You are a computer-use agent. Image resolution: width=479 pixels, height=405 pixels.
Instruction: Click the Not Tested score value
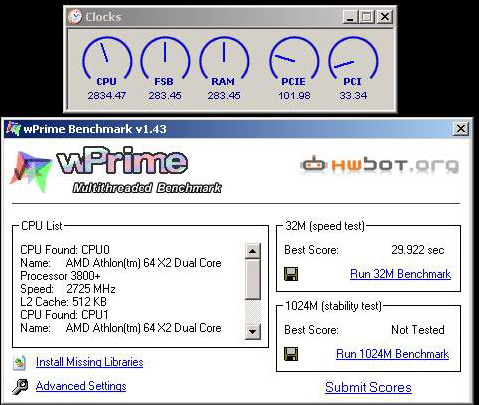(418, 330)
